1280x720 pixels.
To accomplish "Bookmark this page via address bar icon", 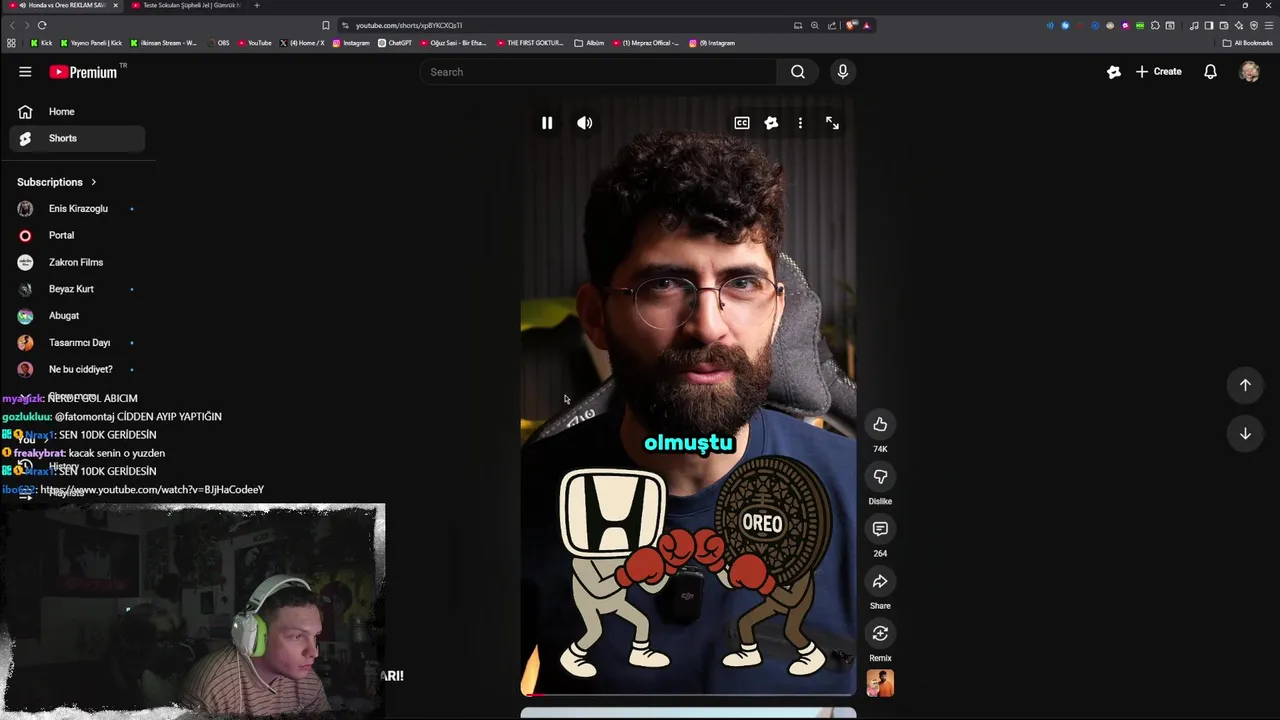I will (x=326, y=25).
